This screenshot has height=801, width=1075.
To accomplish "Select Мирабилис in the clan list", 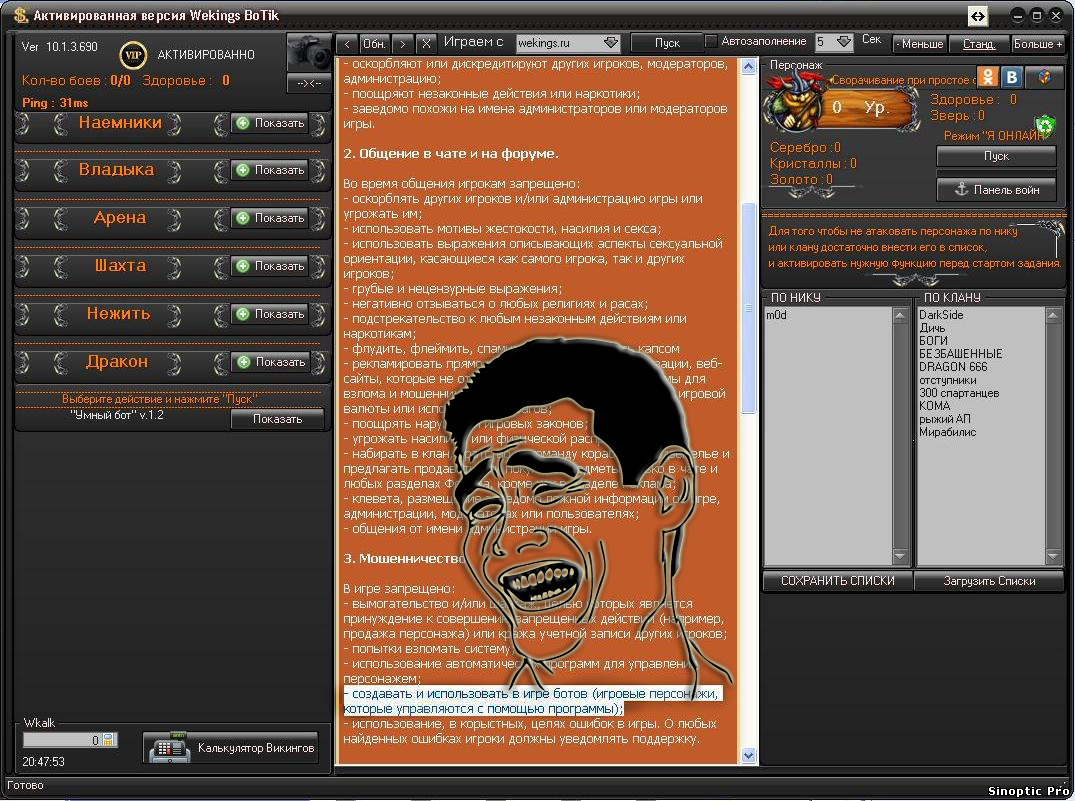I will [947, 432].
